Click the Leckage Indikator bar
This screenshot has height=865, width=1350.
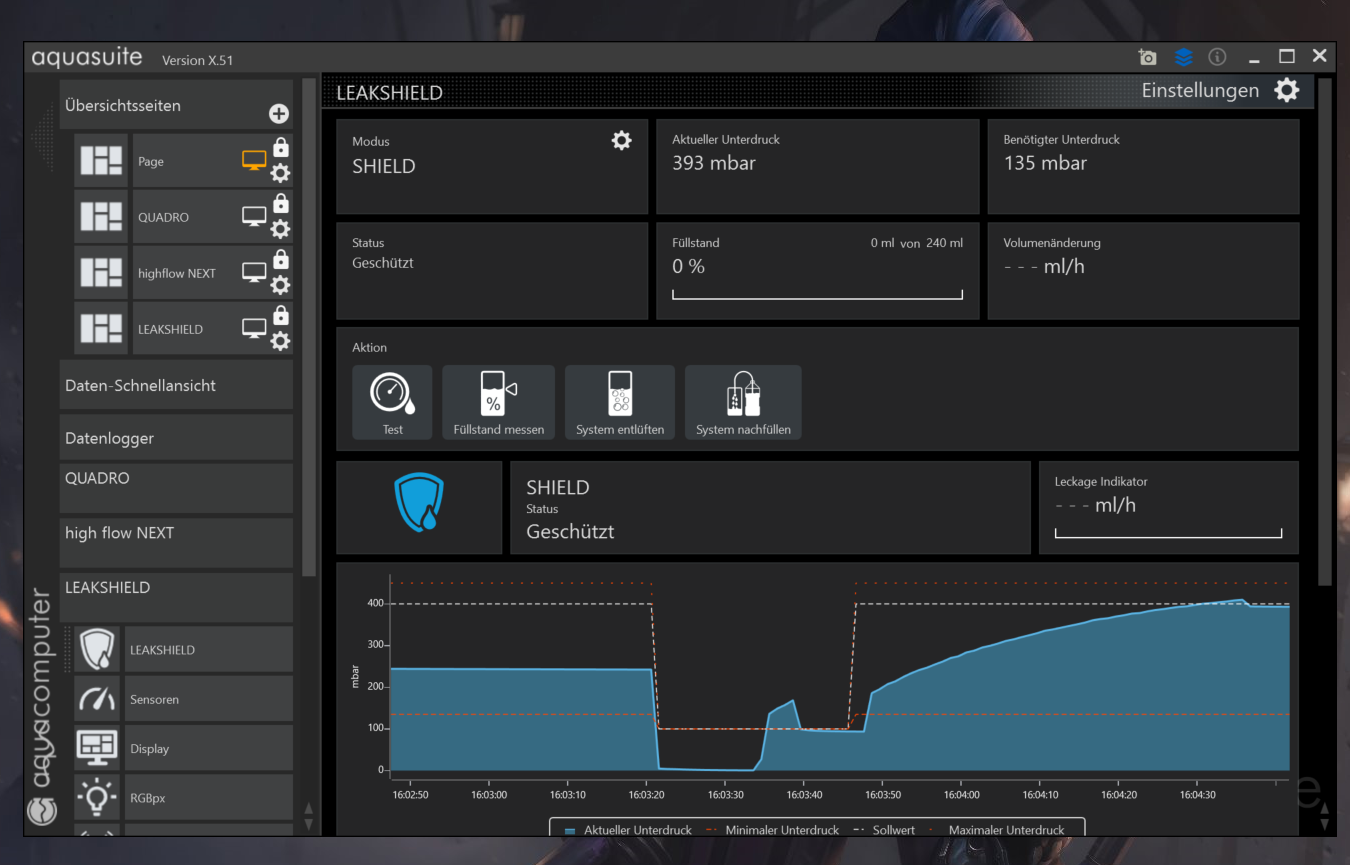[1168, 533]
